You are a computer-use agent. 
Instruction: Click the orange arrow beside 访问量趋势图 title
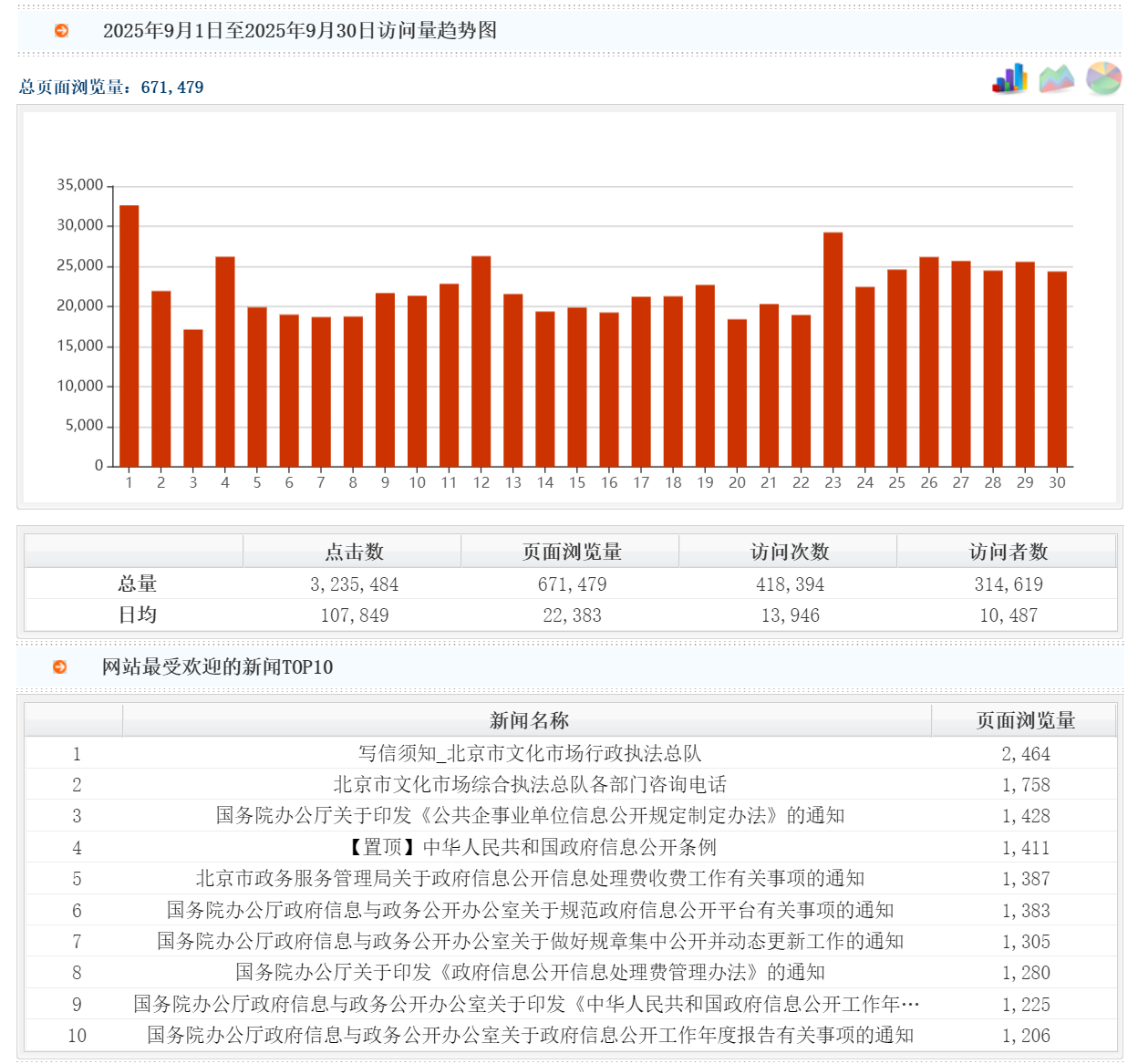[x=61, y=30]
